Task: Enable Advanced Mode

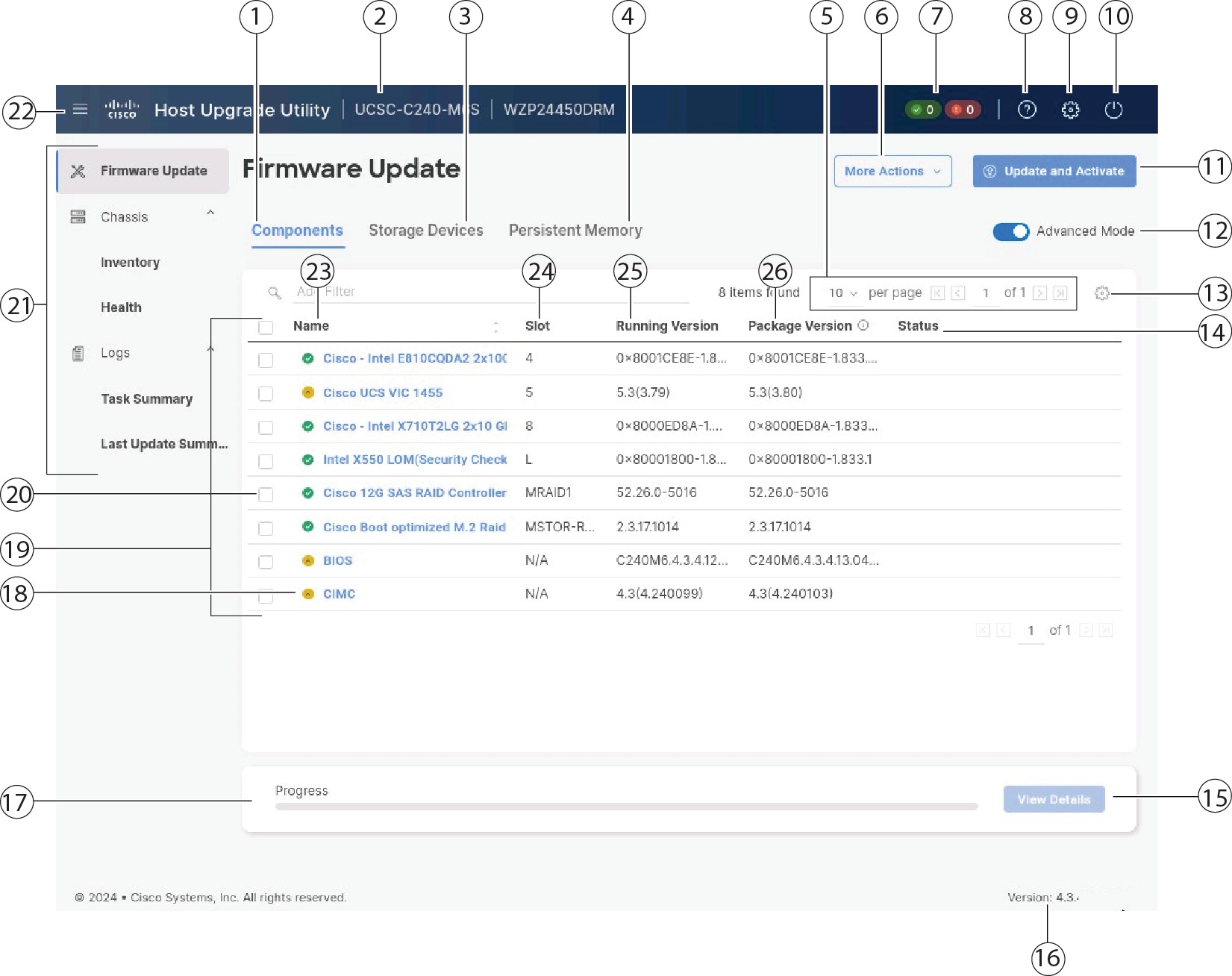Action: coord(1011,231)
